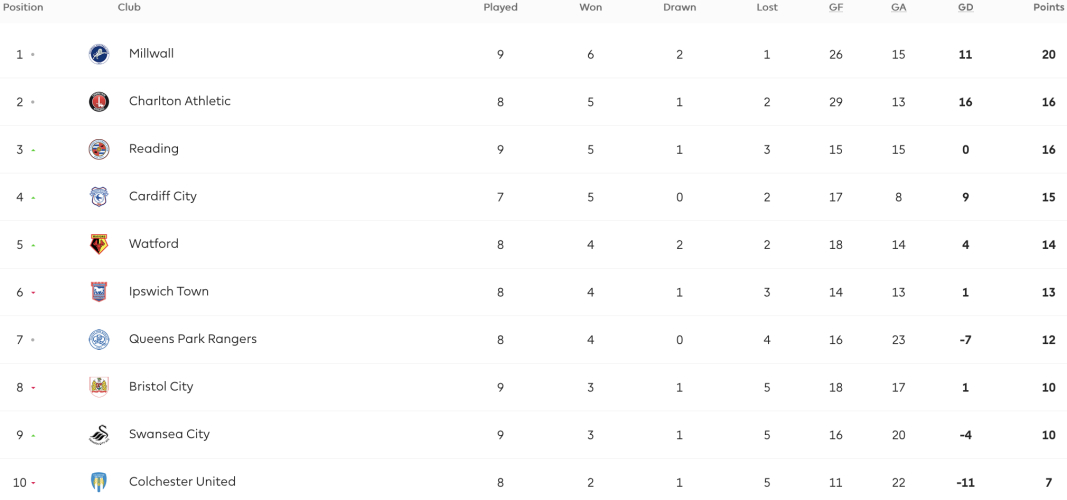Click the Watford club crest
This screenshot has height=500, width=1067.
99,244
